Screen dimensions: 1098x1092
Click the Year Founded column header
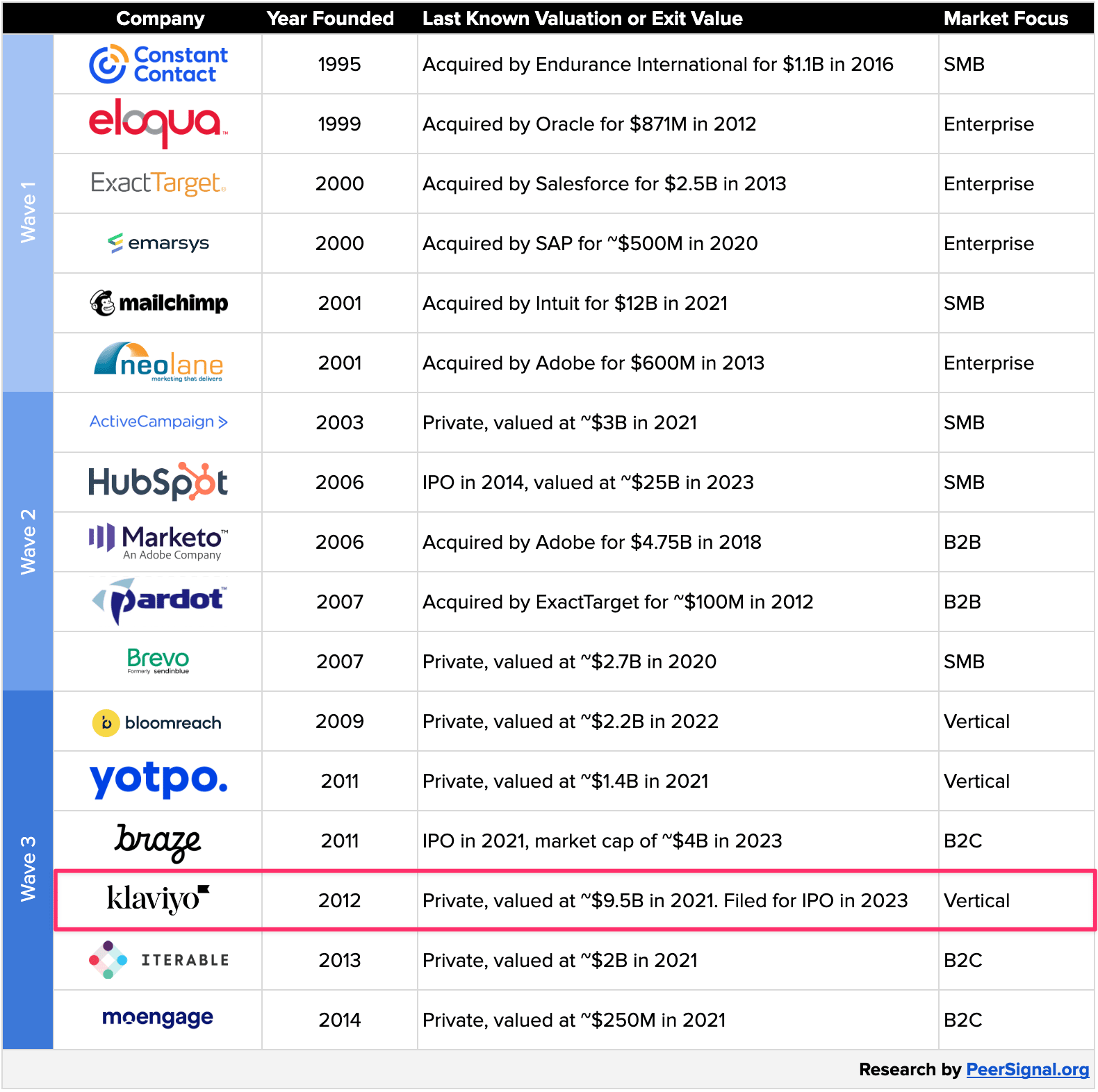click(x=330, y=19)
